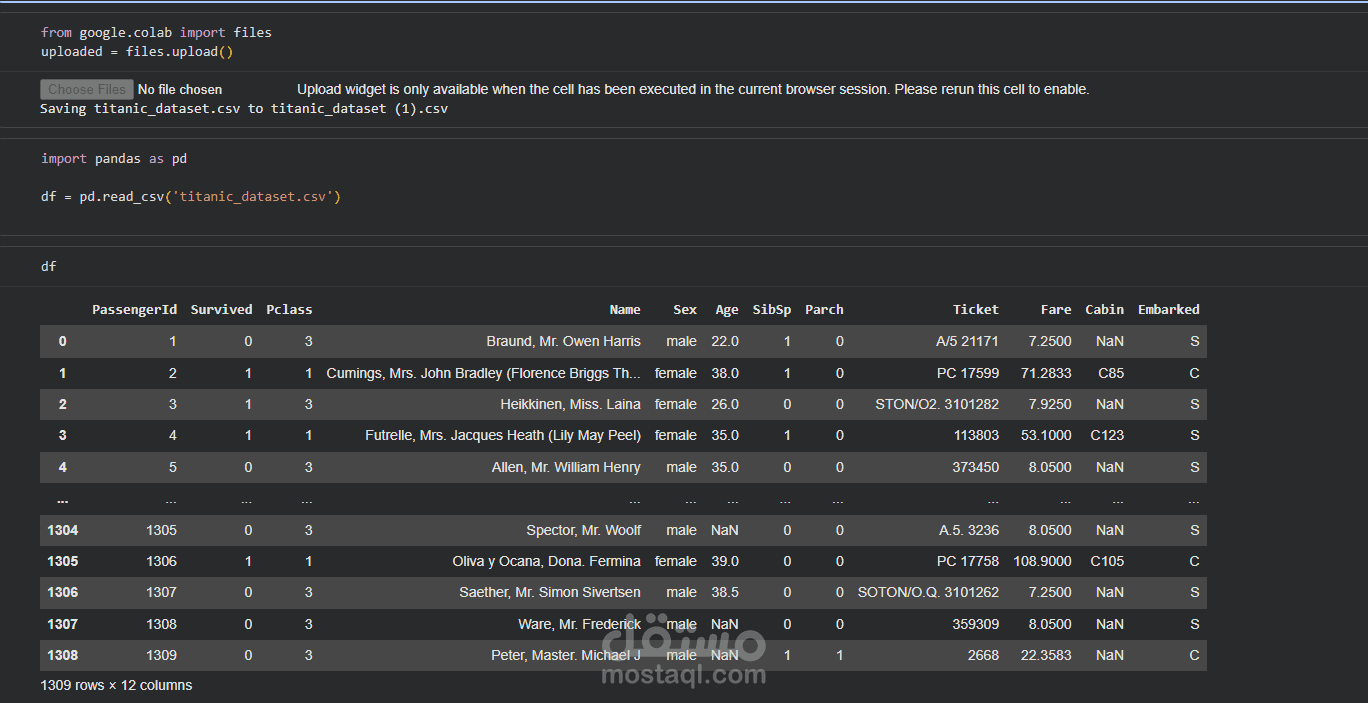Click the Fare column header

[x=1055, y=310]
